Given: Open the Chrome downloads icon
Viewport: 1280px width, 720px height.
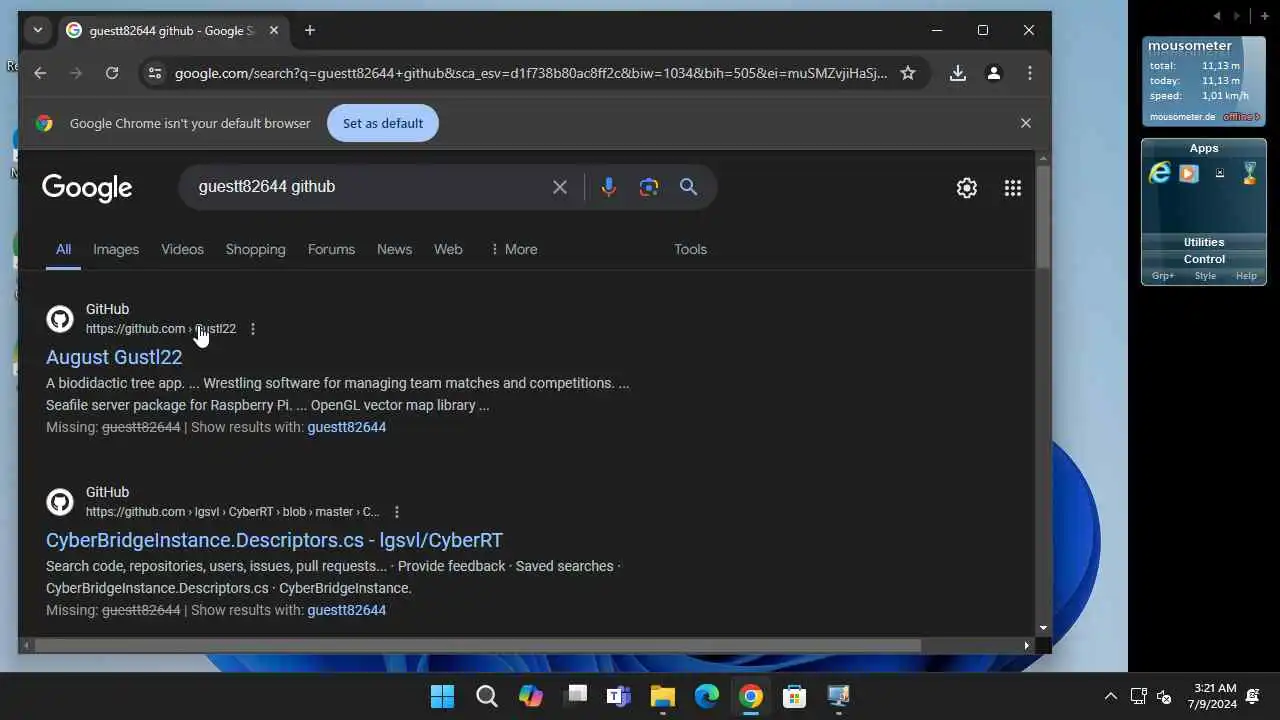Looking at the screenshot, I should [958, 73].
